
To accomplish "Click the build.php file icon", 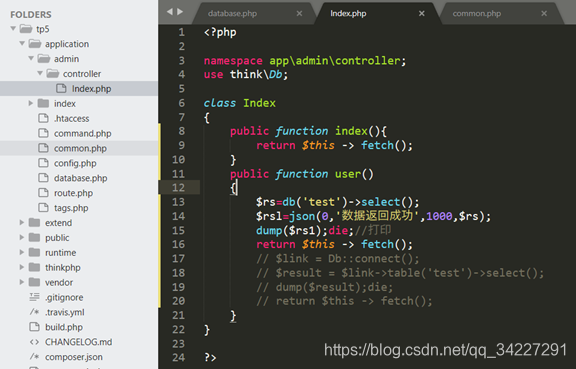I will (35, 326).
